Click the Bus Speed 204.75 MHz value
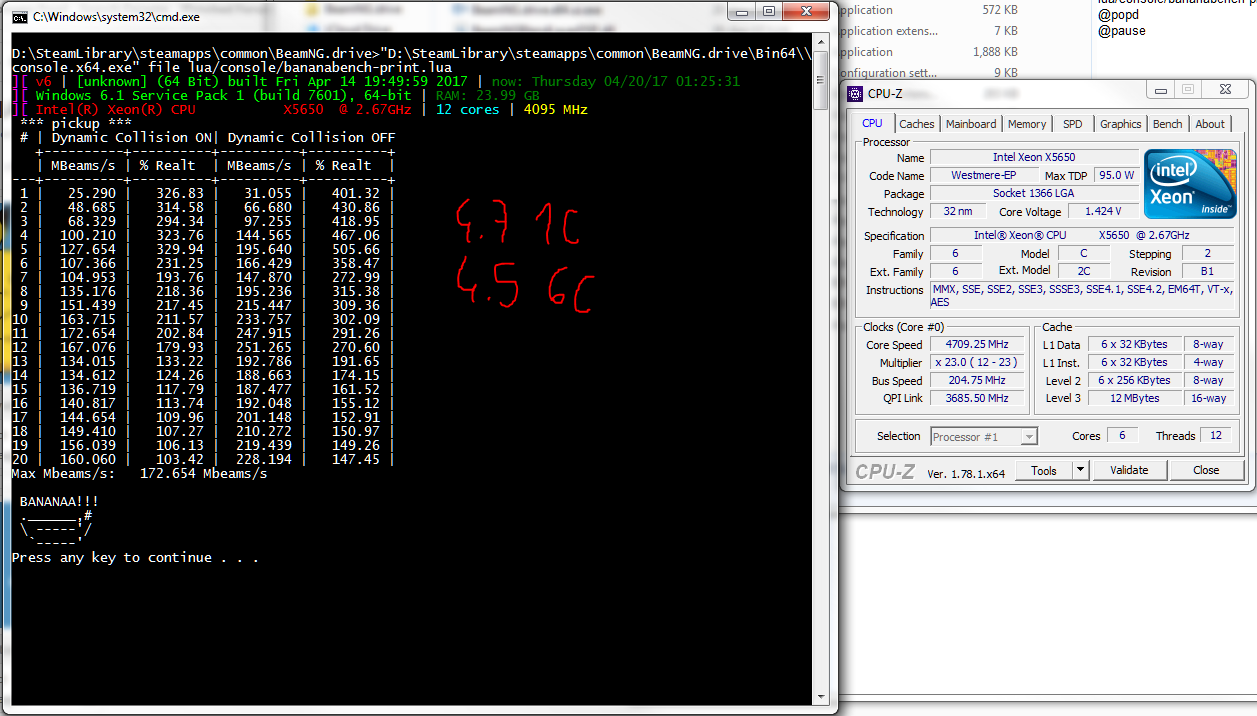This screenshot has width=1257, height=716. pos(977,380)
